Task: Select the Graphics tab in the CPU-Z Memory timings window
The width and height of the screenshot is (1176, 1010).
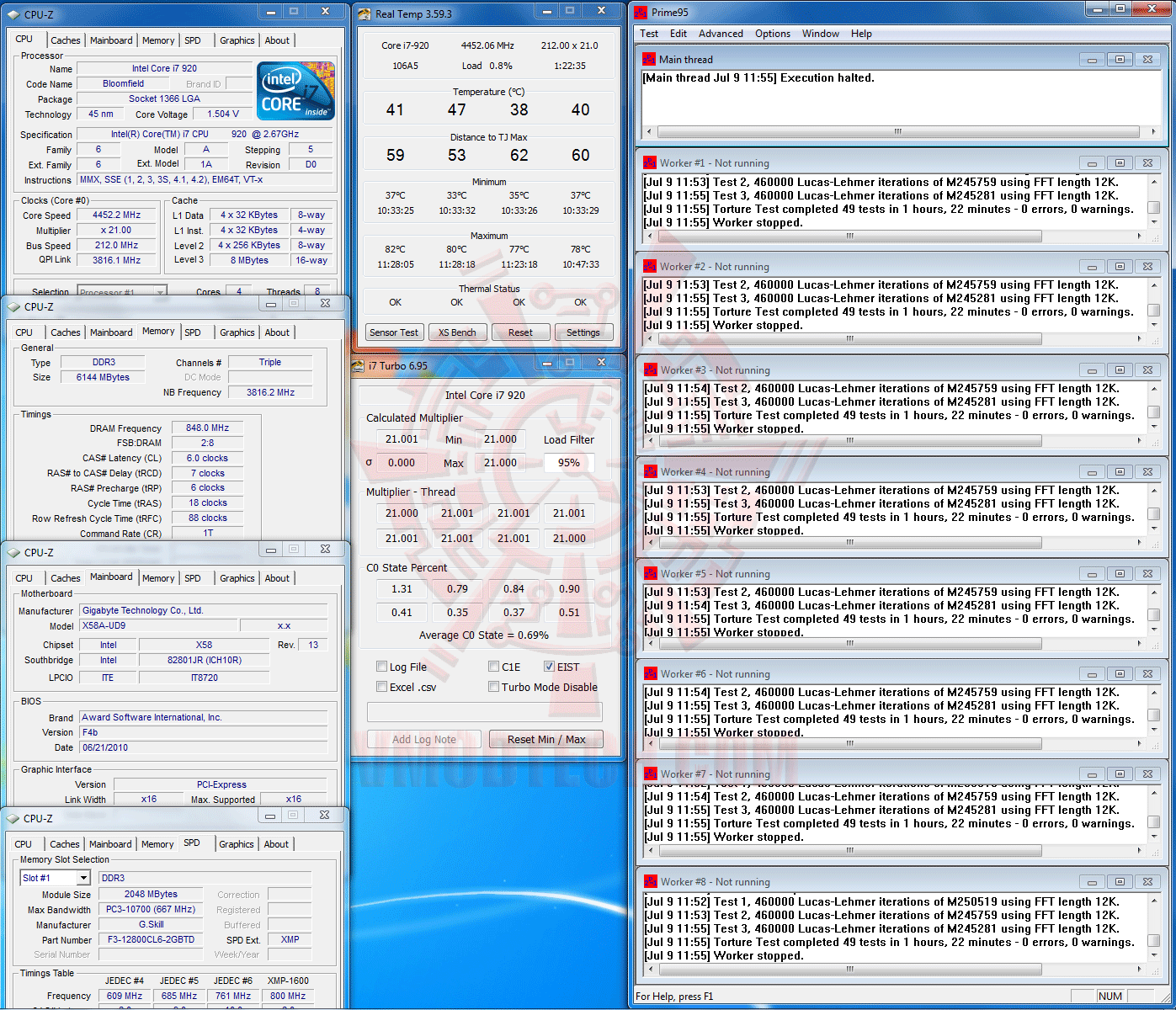Action: [237, 332]
